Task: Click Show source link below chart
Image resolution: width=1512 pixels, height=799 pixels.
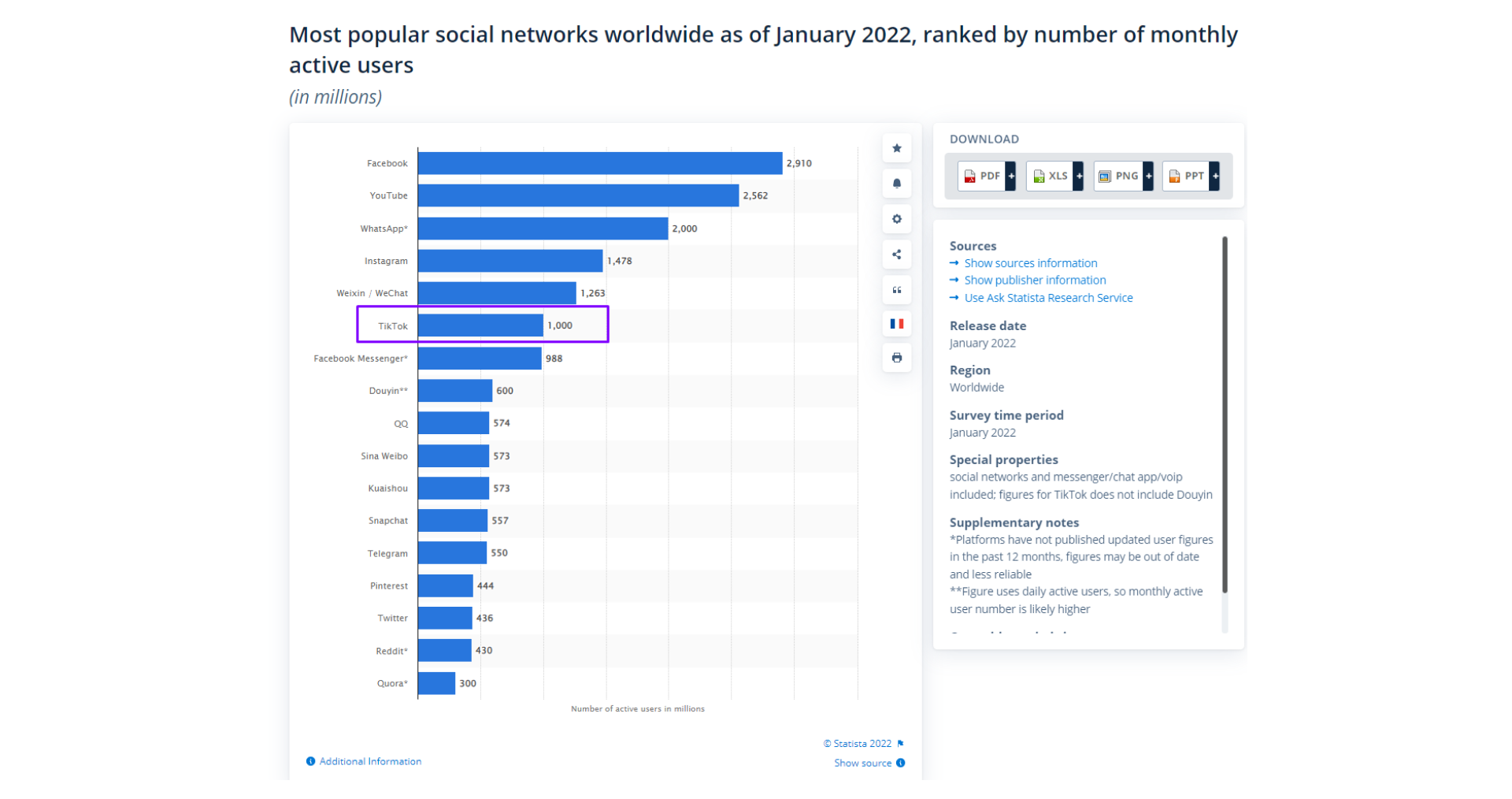Action: pos(862,763)
